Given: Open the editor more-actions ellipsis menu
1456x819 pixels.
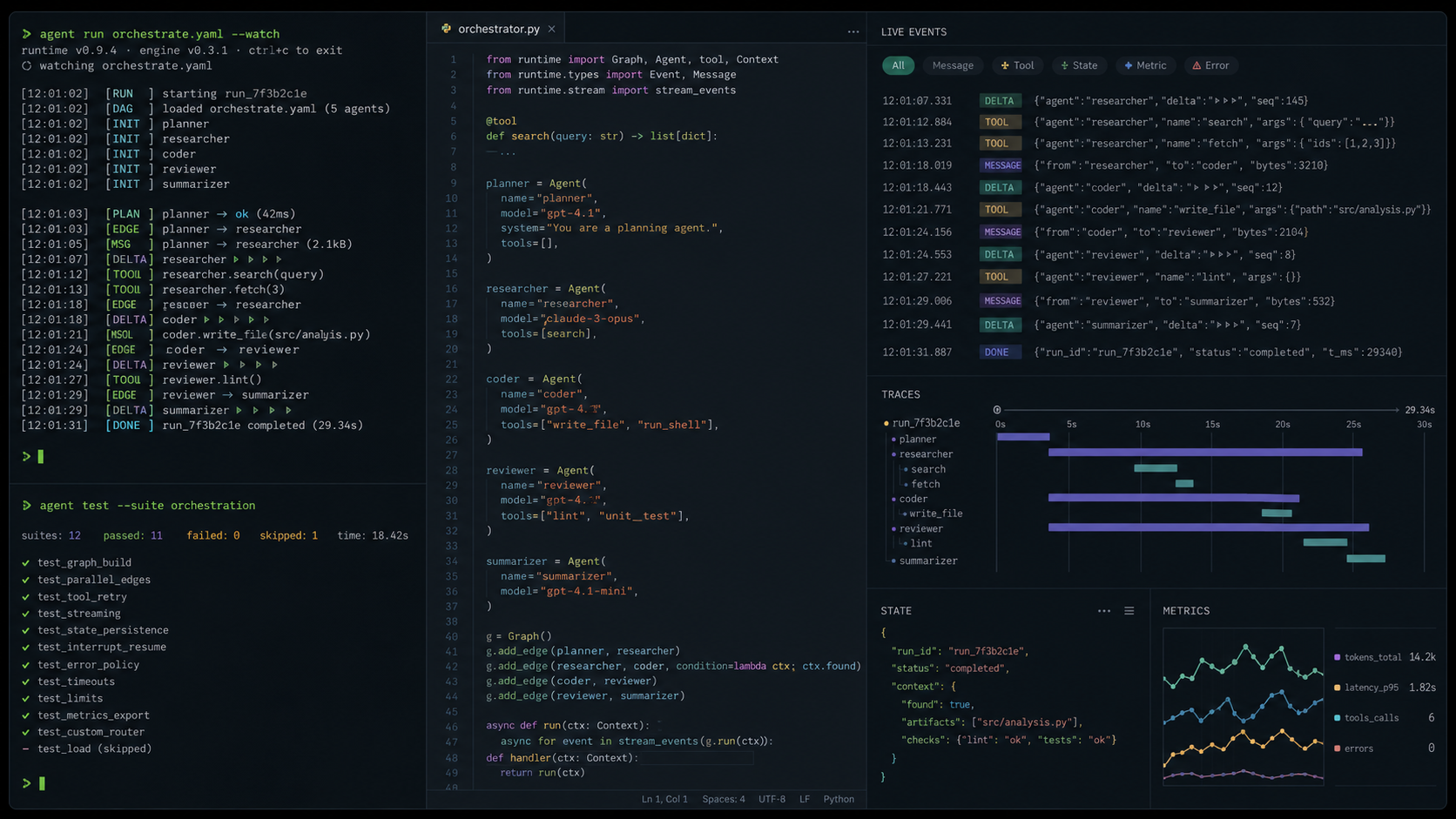Looking at the screenshot, I should (x=853, y=31).
